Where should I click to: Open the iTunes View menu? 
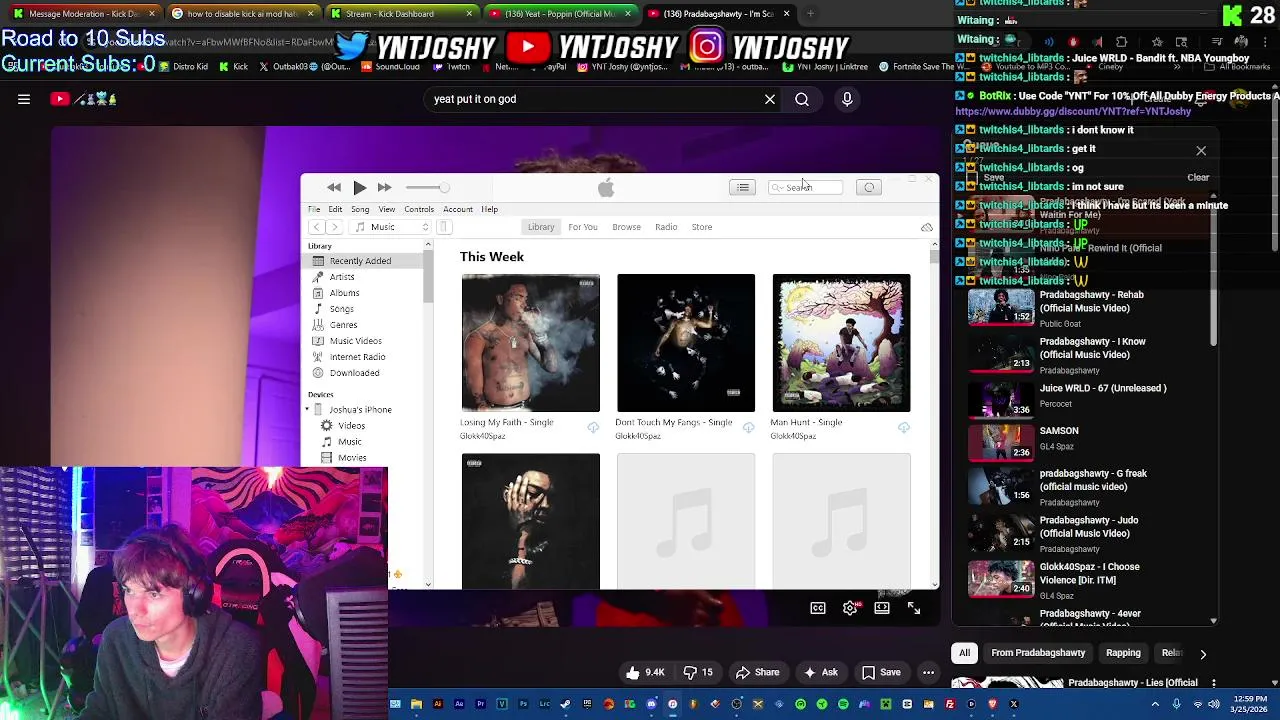387,209
